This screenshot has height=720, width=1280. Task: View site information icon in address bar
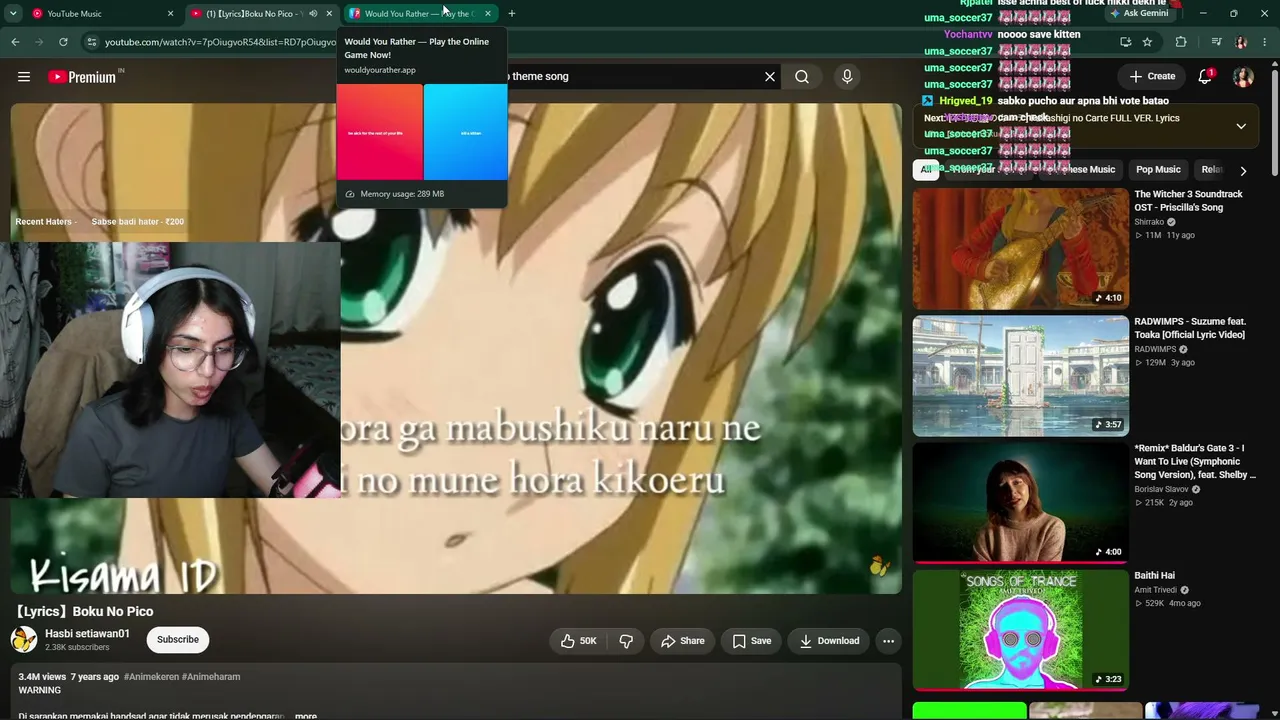pos(92,42)
